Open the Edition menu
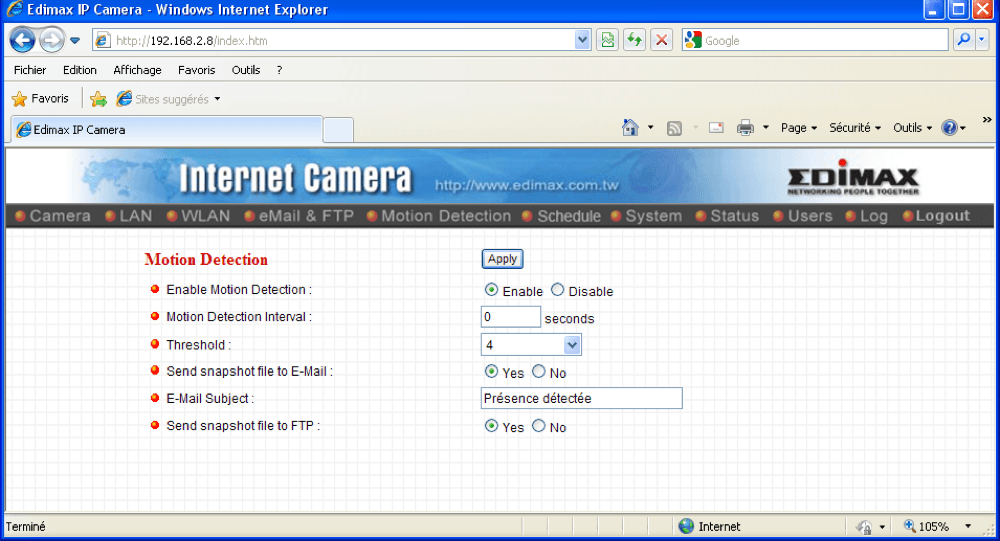This screenshot has height=541, width=1000. pos(80,70)
